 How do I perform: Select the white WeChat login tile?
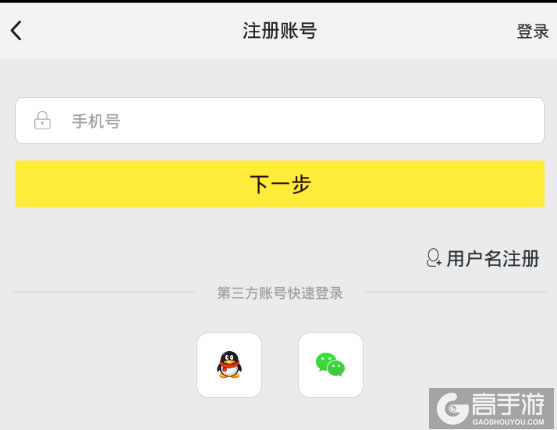[x=331, y=365]
